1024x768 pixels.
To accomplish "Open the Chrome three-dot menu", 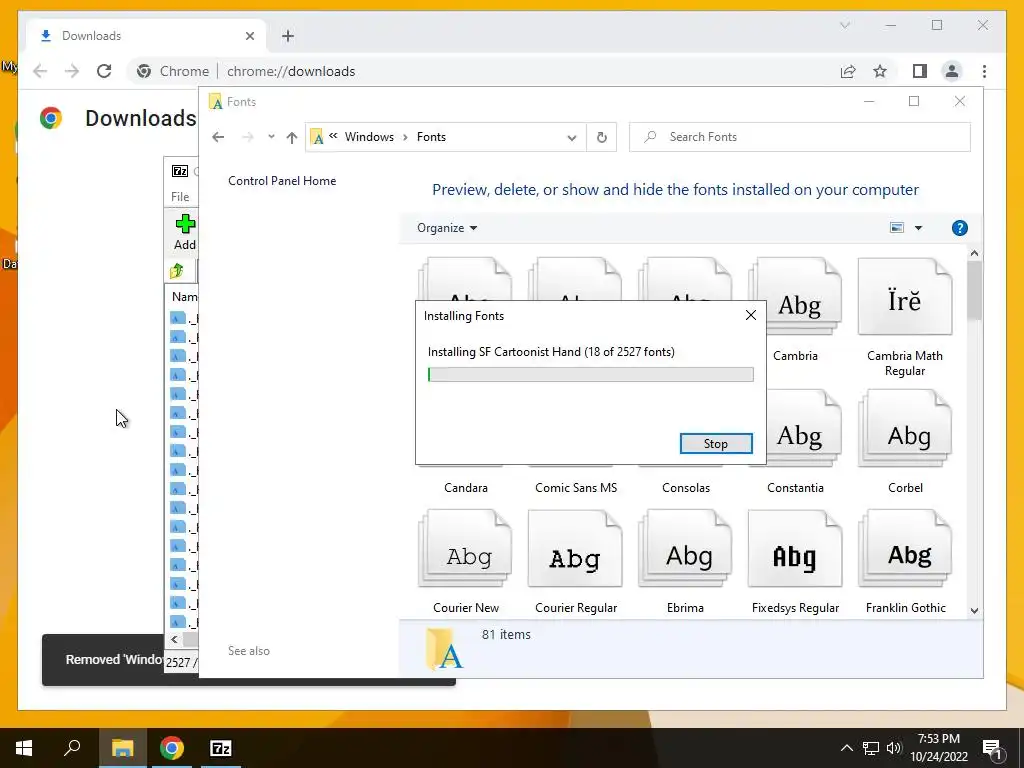I will coord(984,71).
